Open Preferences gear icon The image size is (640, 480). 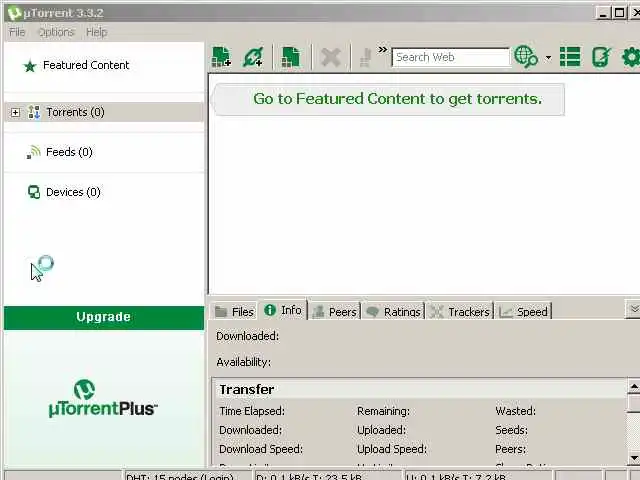pyautogui.click(x=631, y=57)
